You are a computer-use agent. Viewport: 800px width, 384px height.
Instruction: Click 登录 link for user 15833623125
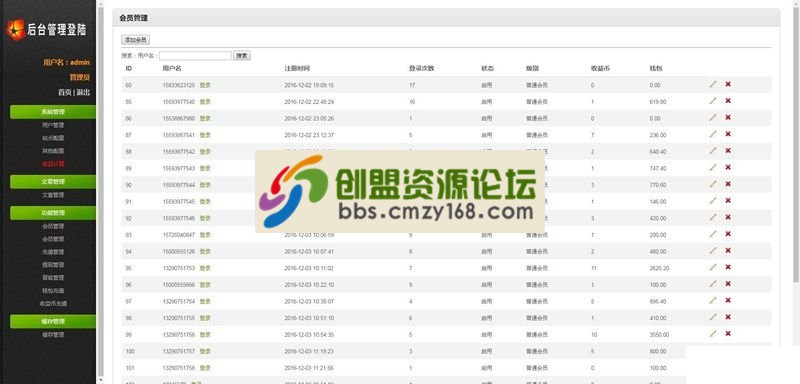(205, 85)
